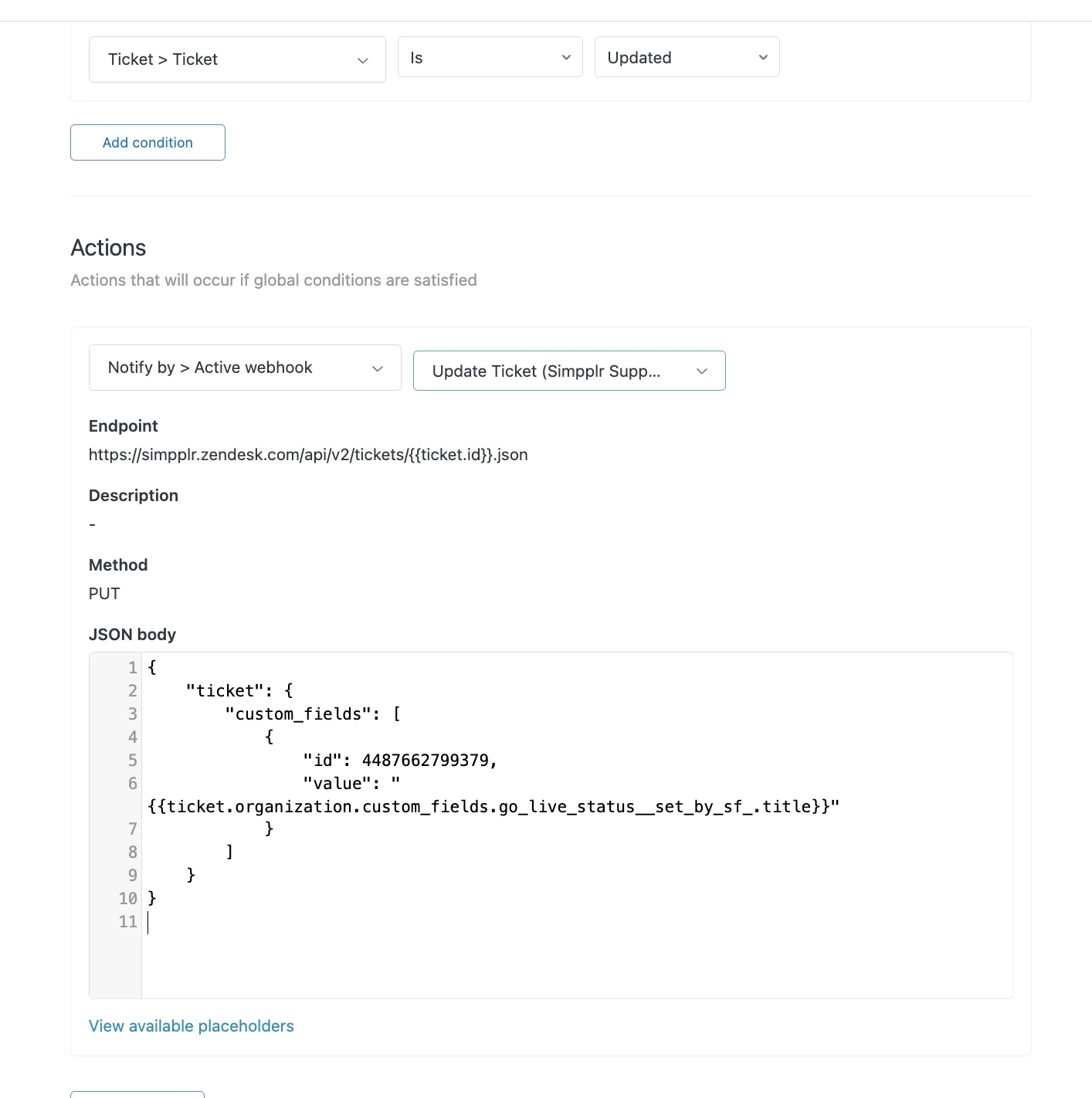Click line number 10 in the JSON editor gutter

tap(127, 899)
